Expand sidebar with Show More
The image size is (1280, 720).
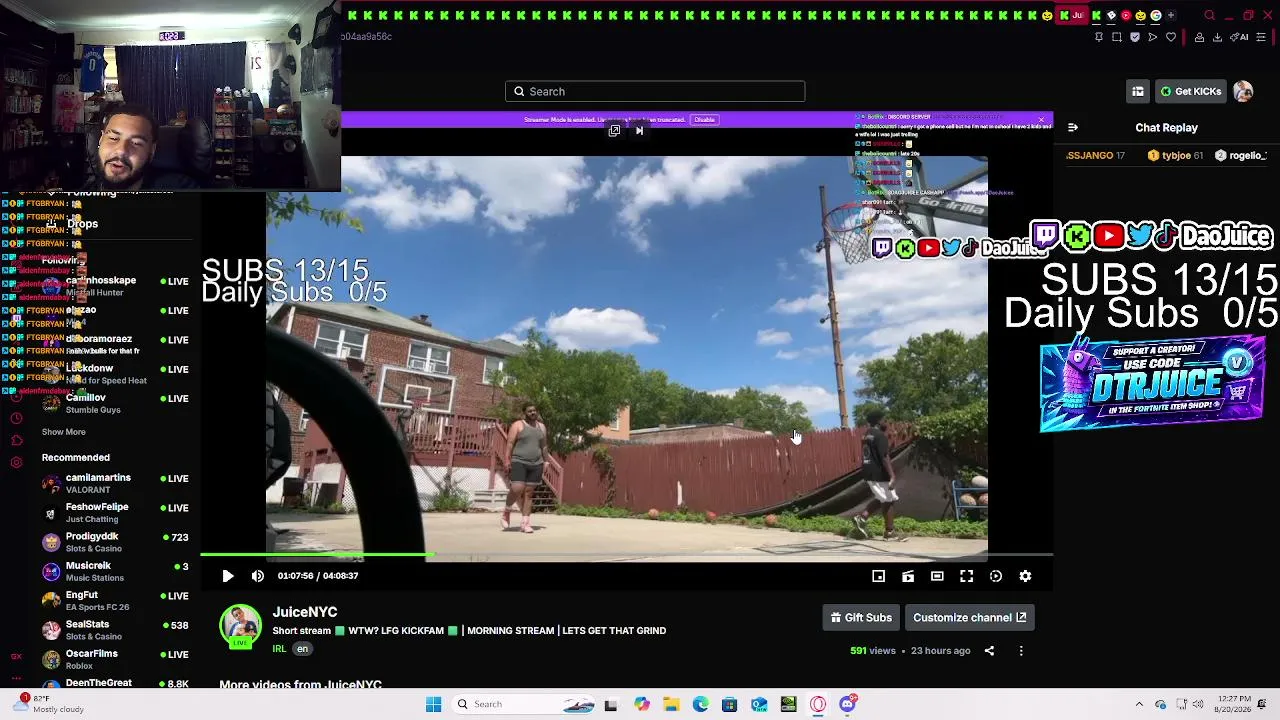click(64, 432)
